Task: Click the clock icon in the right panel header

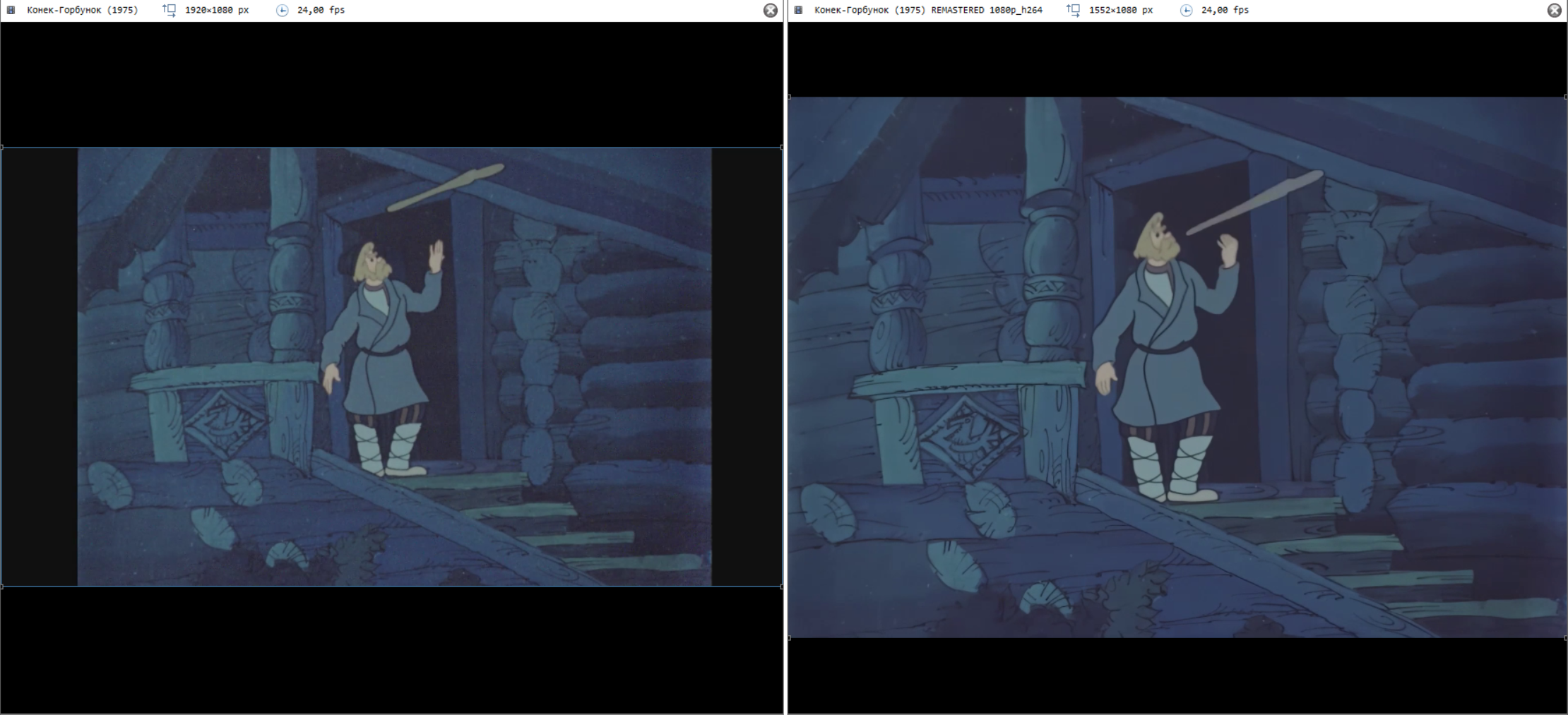Action: point(1186,10)
